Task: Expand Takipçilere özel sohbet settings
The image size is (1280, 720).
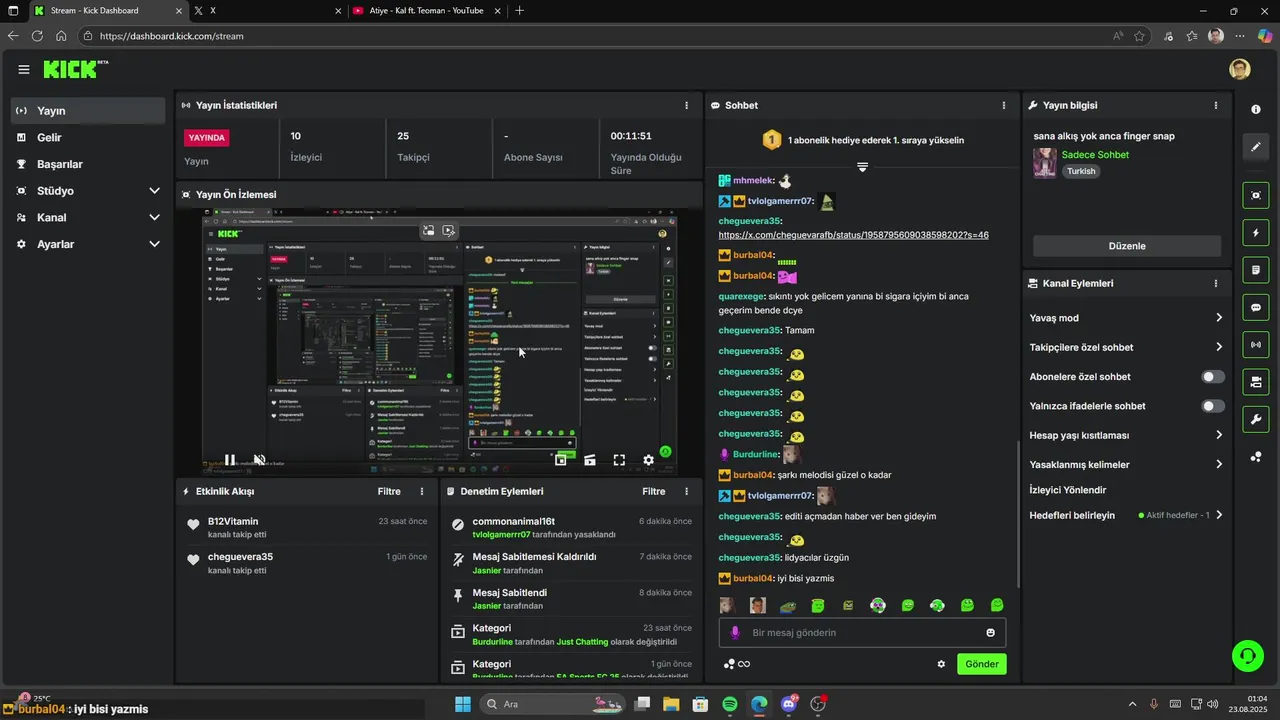Action: click(x=1126, y=347)
